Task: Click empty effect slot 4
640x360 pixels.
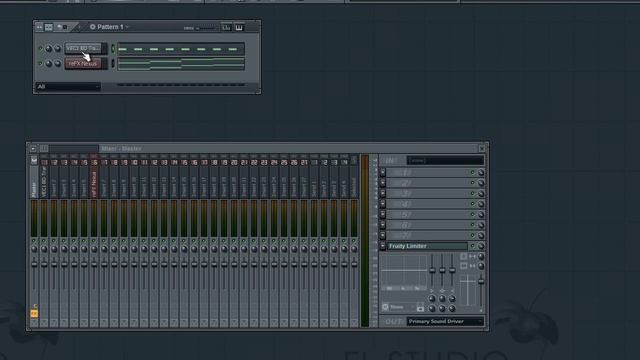Action: (427, 204)
